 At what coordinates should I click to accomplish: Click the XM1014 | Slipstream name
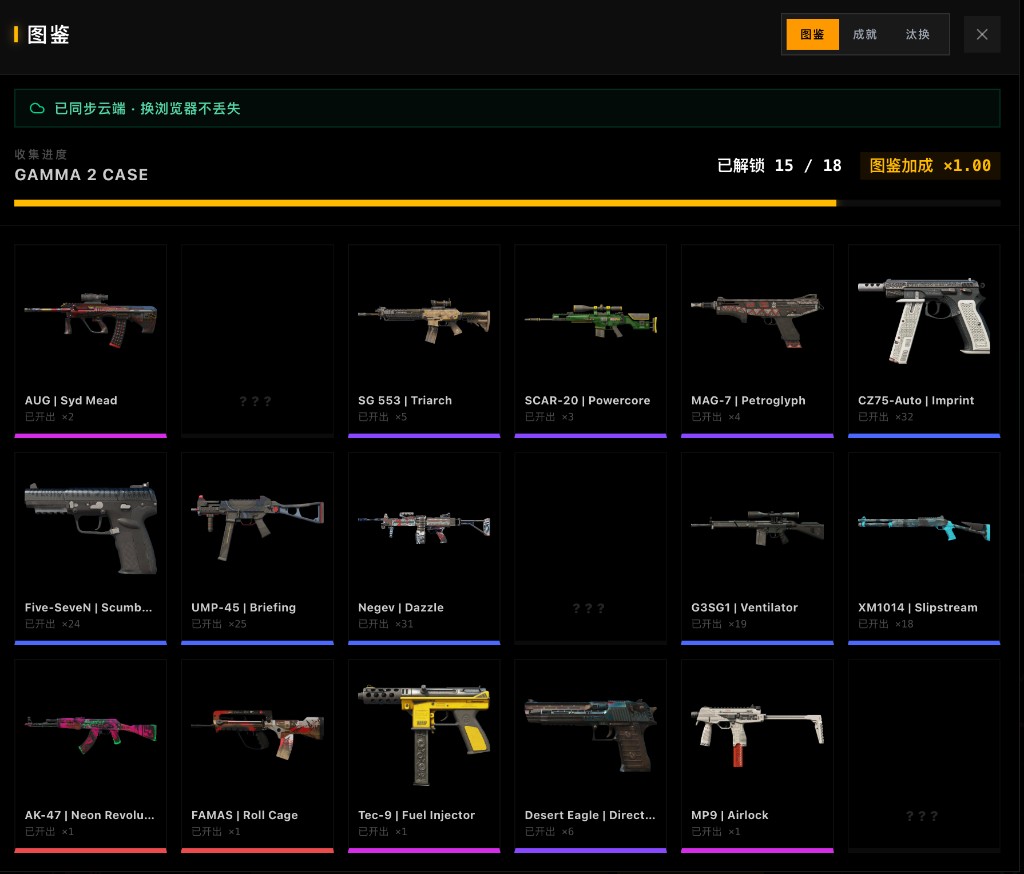pyautogui.click(x=917, y=607)
